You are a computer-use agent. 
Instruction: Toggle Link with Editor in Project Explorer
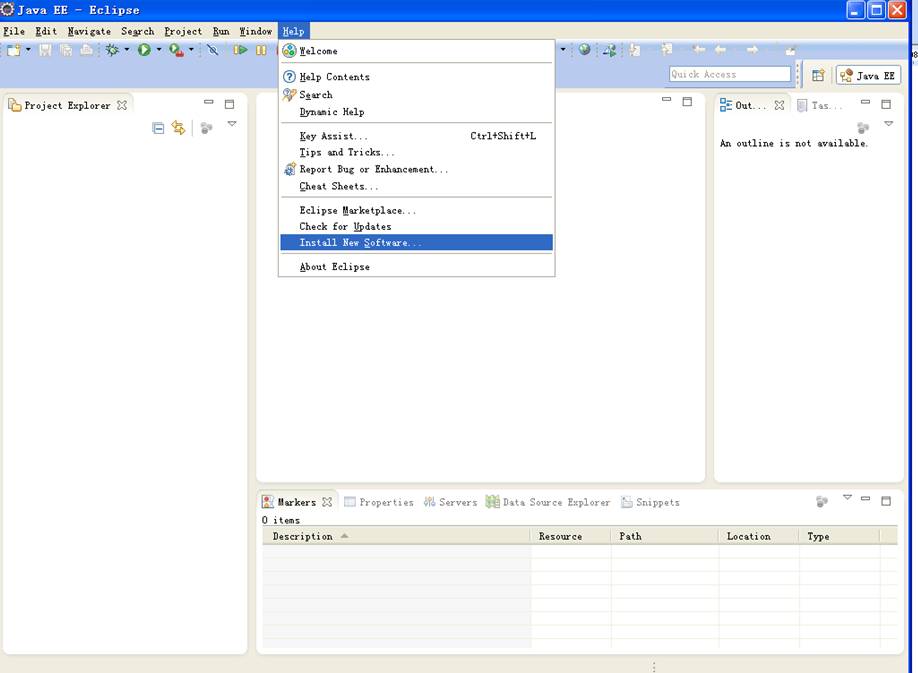(179, 128)
